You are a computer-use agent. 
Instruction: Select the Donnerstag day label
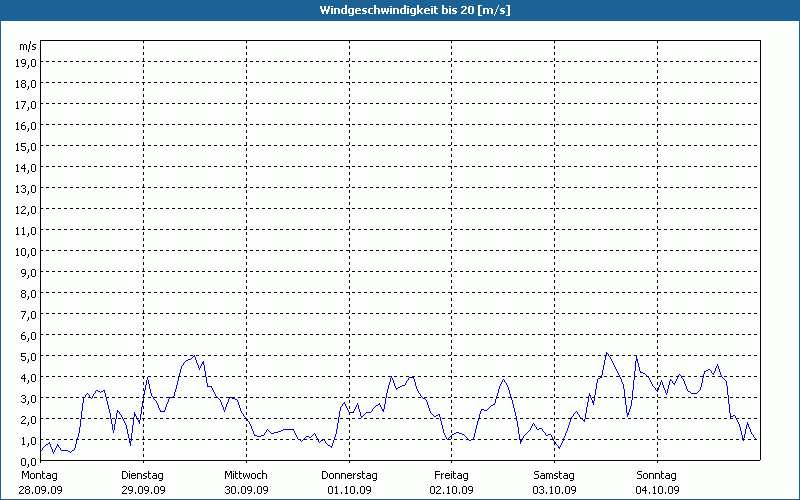pyautogui.click(x=349, y=476)
